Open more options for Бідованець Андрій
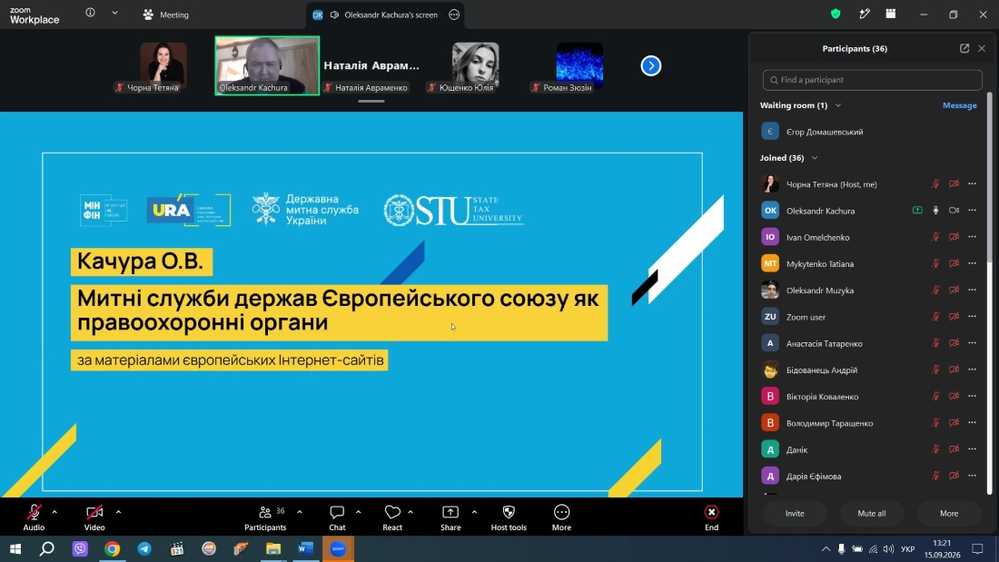The height and width of the screenshot is (562, 999). (x=972, y=370)
